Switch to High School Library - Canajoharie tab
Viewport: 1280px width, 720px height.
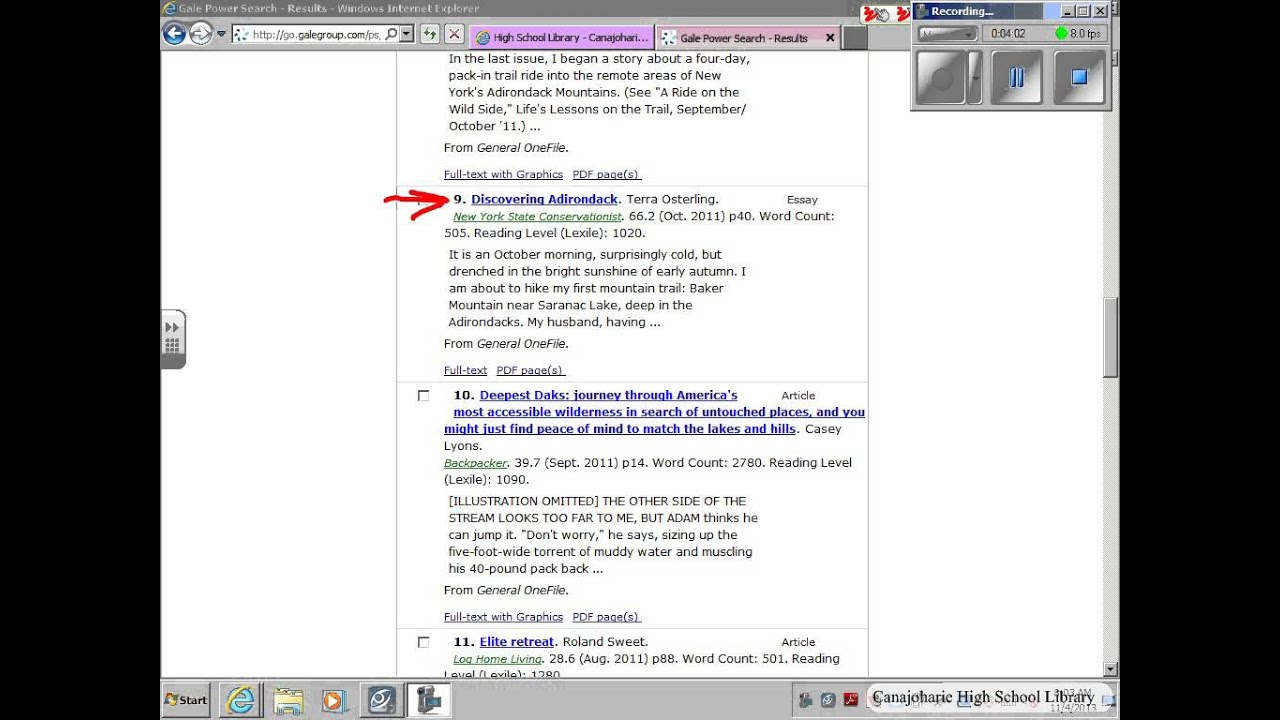pyautogui.click(x=562, y=38)
